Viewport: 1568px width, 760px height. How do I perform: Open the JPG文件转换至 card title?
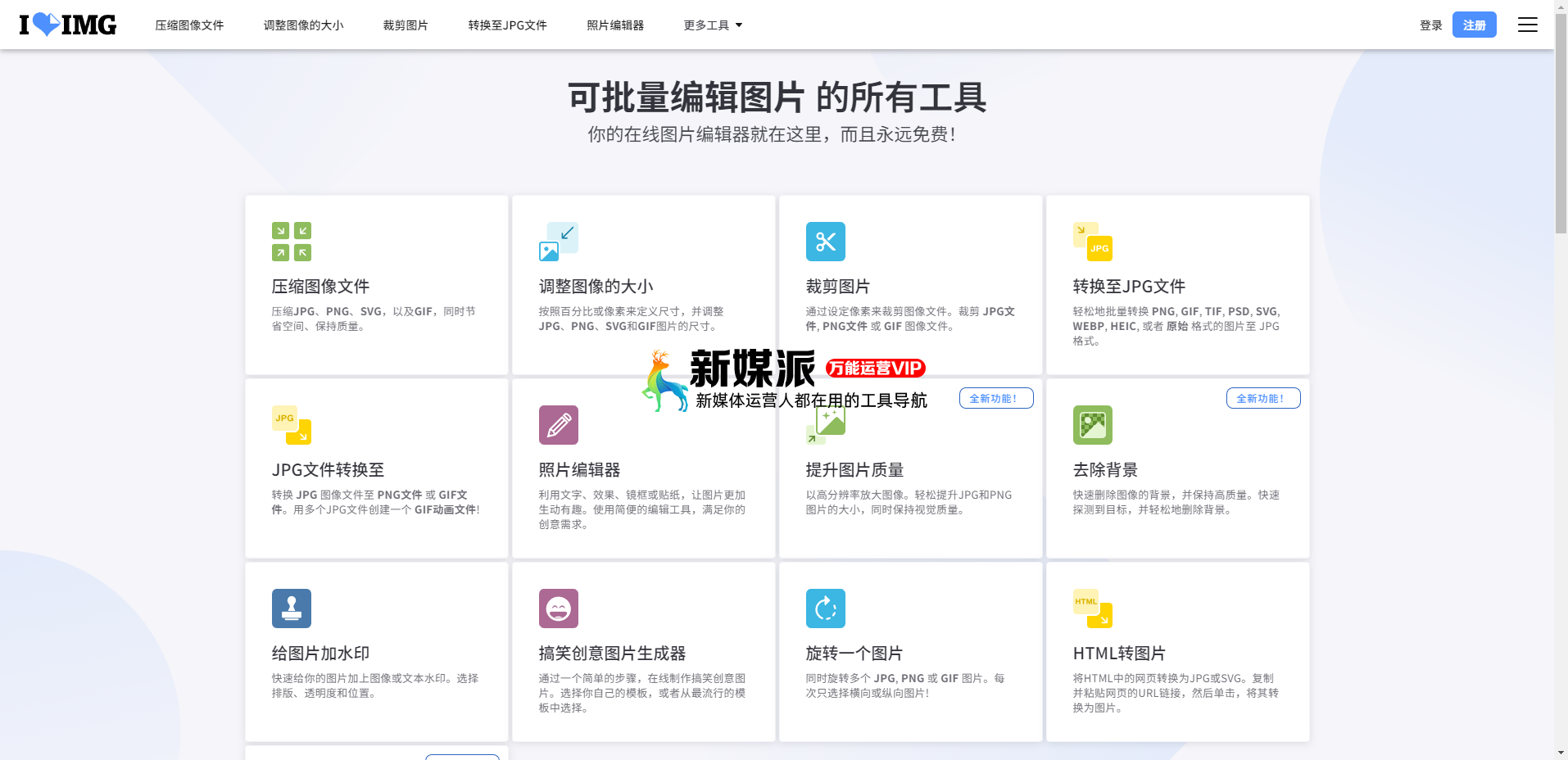tap(328, 470)
